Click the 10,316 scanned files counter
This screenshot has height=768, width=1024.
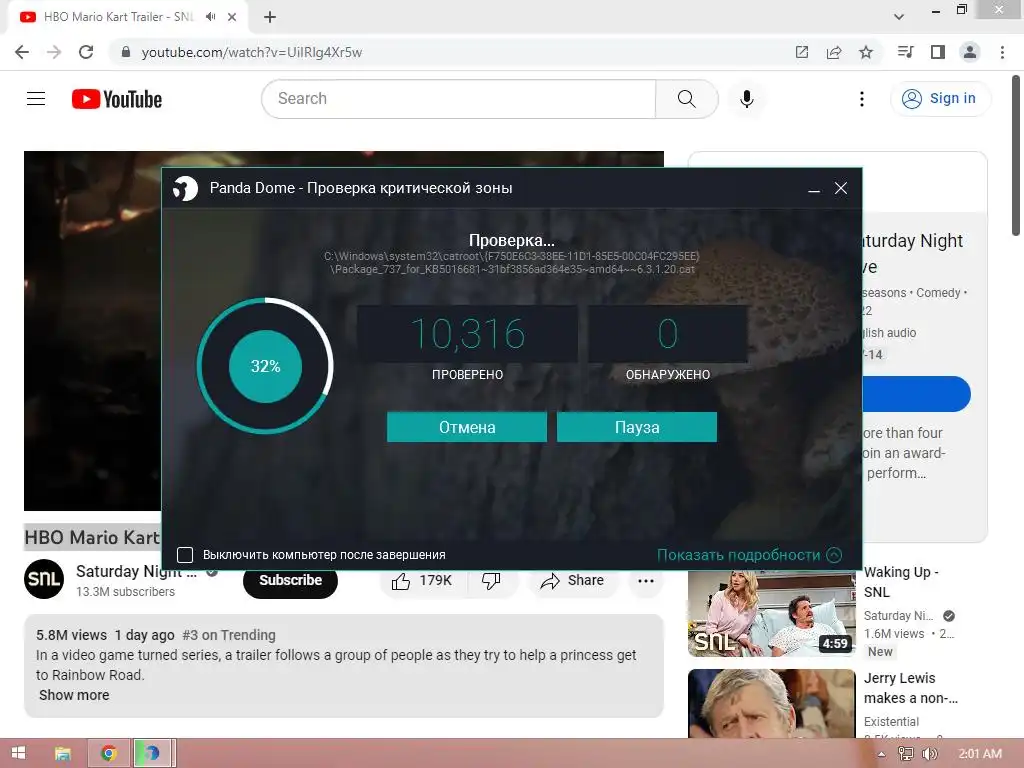(468, 334)
